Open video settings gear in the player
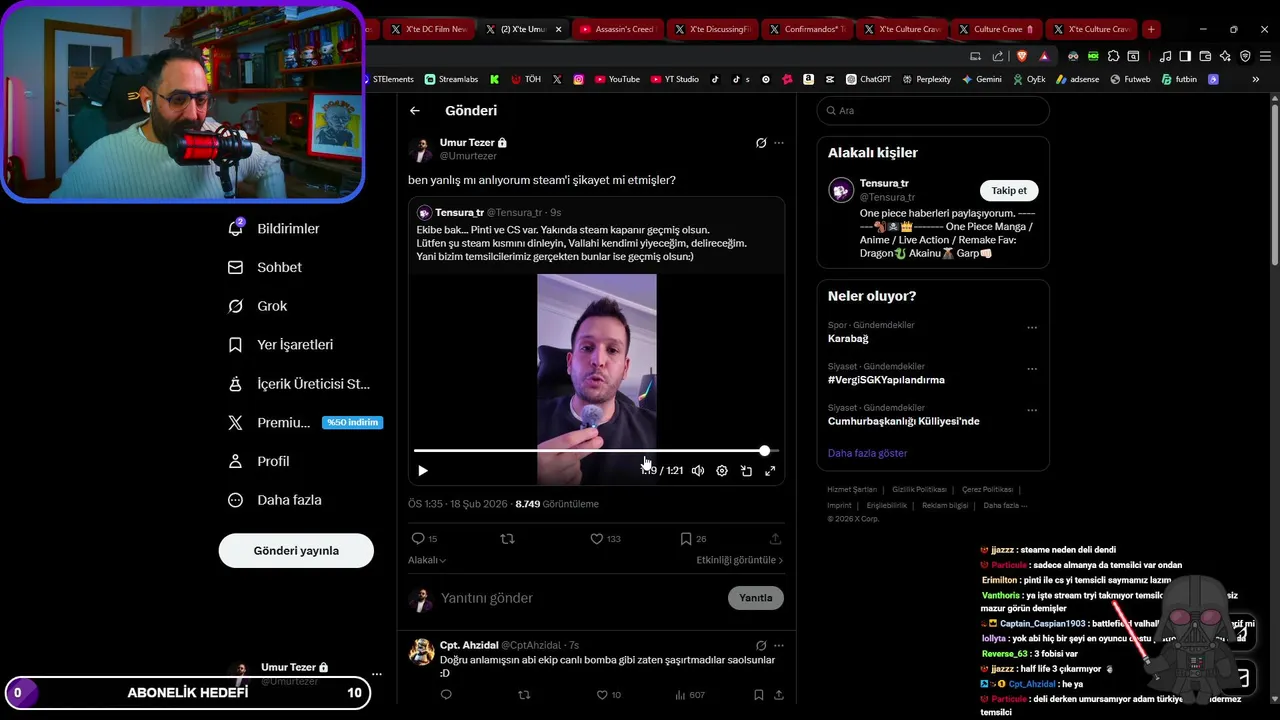 click(x=722, y=471)
